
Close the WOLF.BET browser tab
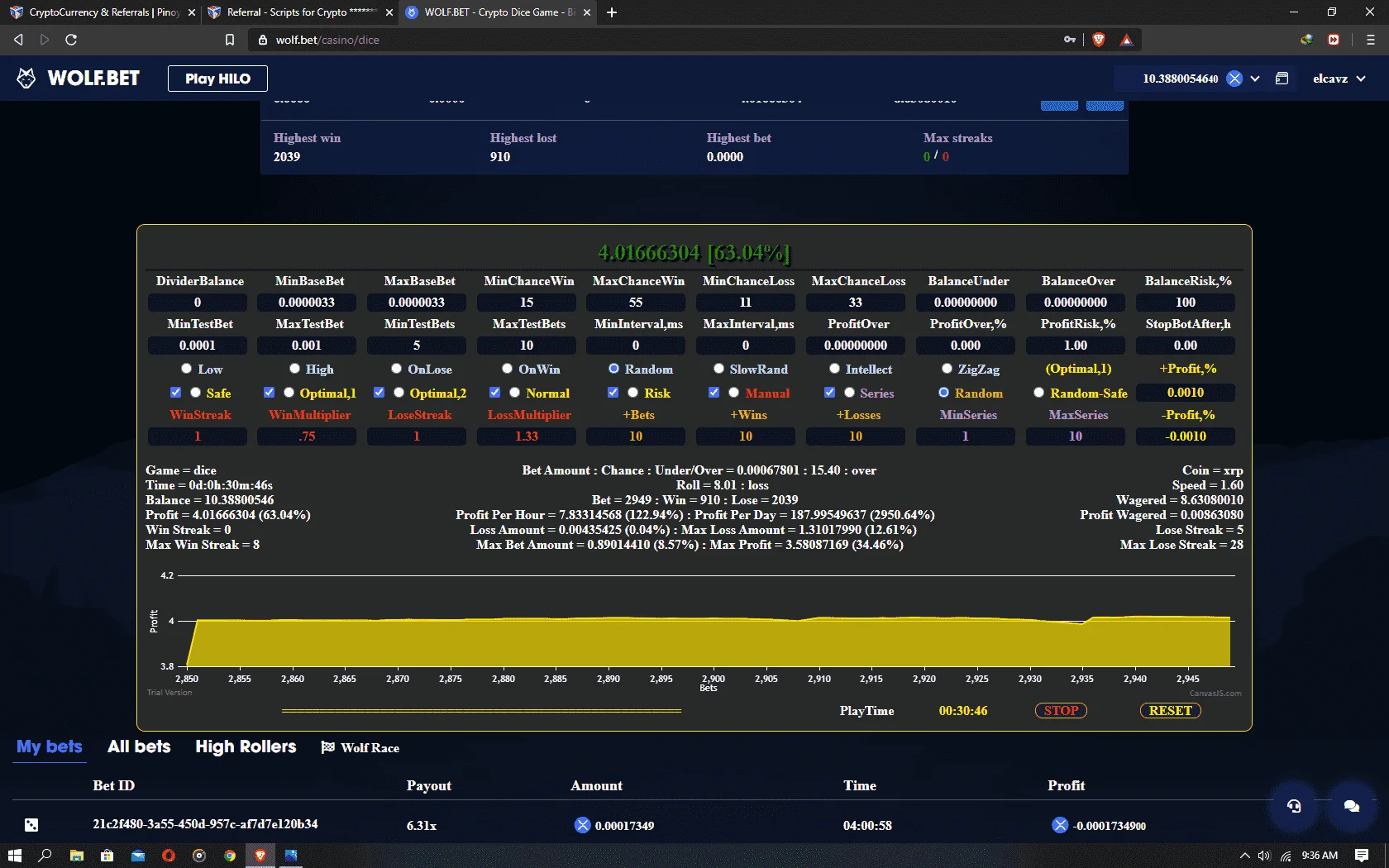coord(587,12)
